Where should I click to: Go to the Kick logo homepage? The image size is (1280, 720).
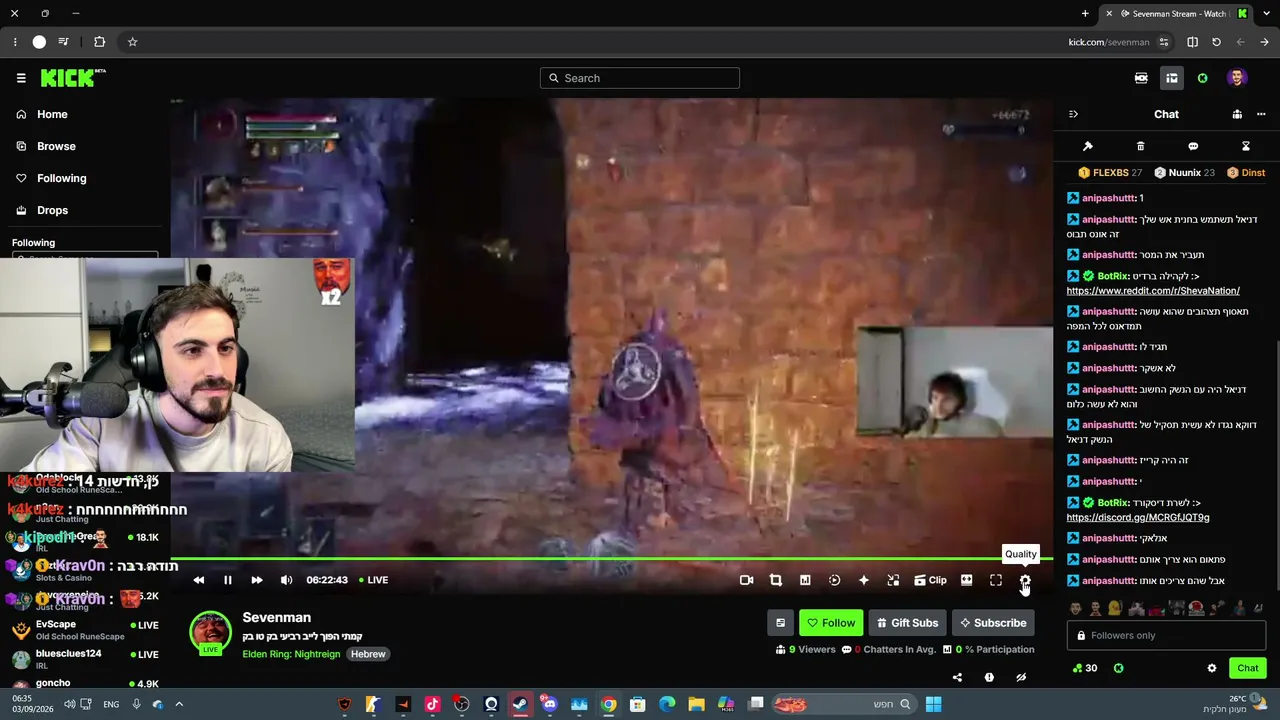coord(73,78)
